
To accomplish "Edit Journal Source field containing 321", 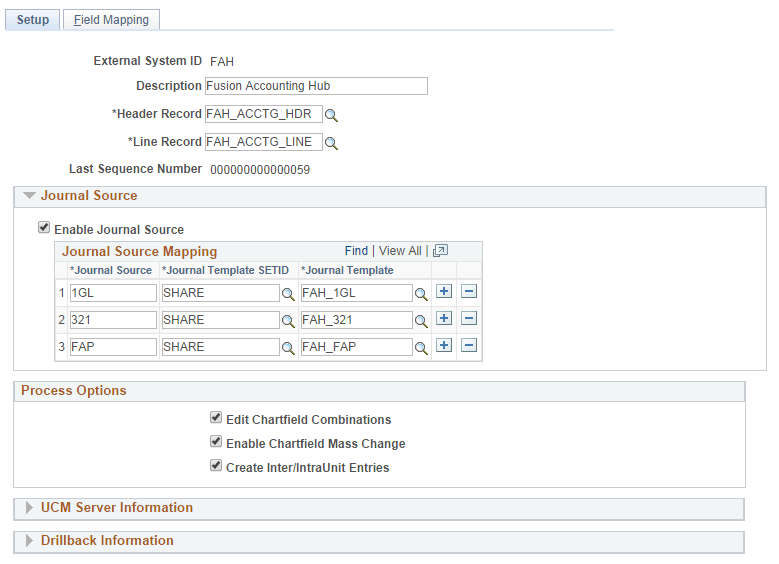I will pos(113,320).
